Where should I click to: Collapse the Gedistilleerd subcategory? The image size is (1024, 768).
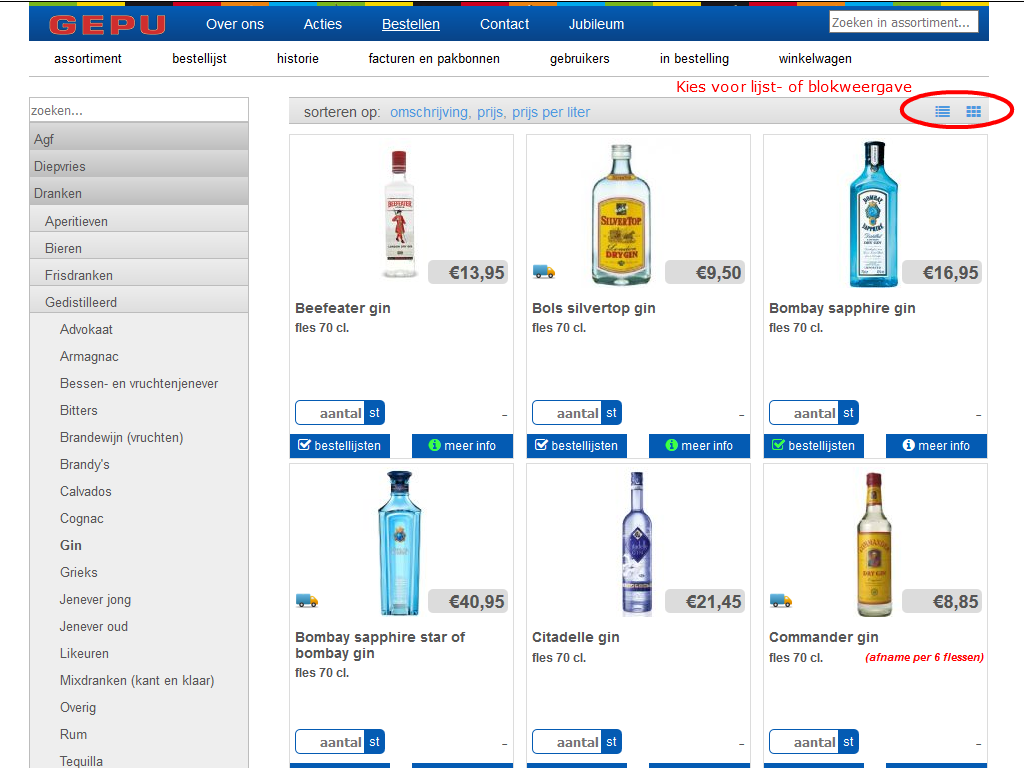point(139,302)
